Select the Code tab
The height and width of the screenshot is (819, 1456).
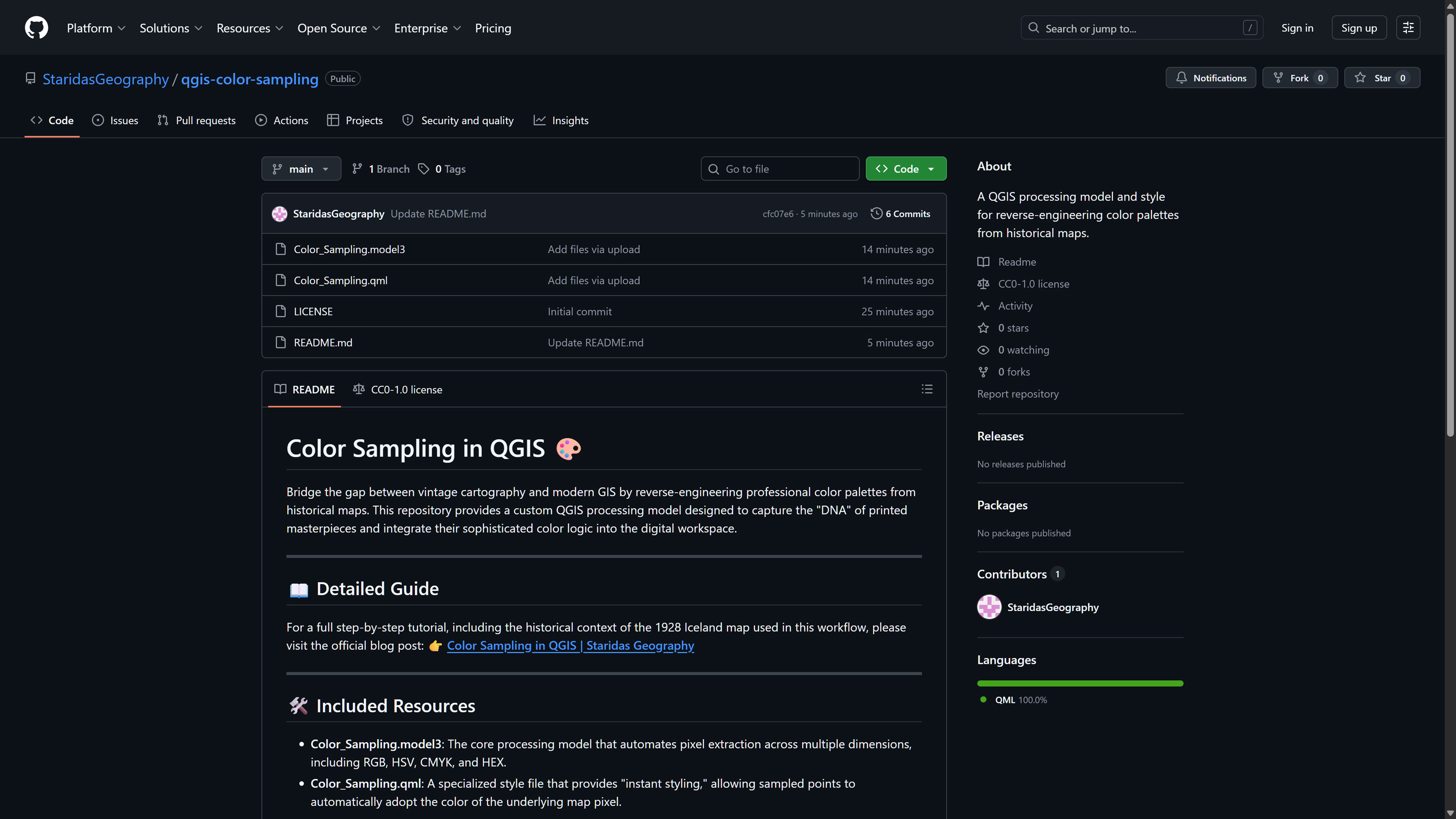tap(52, 121)
